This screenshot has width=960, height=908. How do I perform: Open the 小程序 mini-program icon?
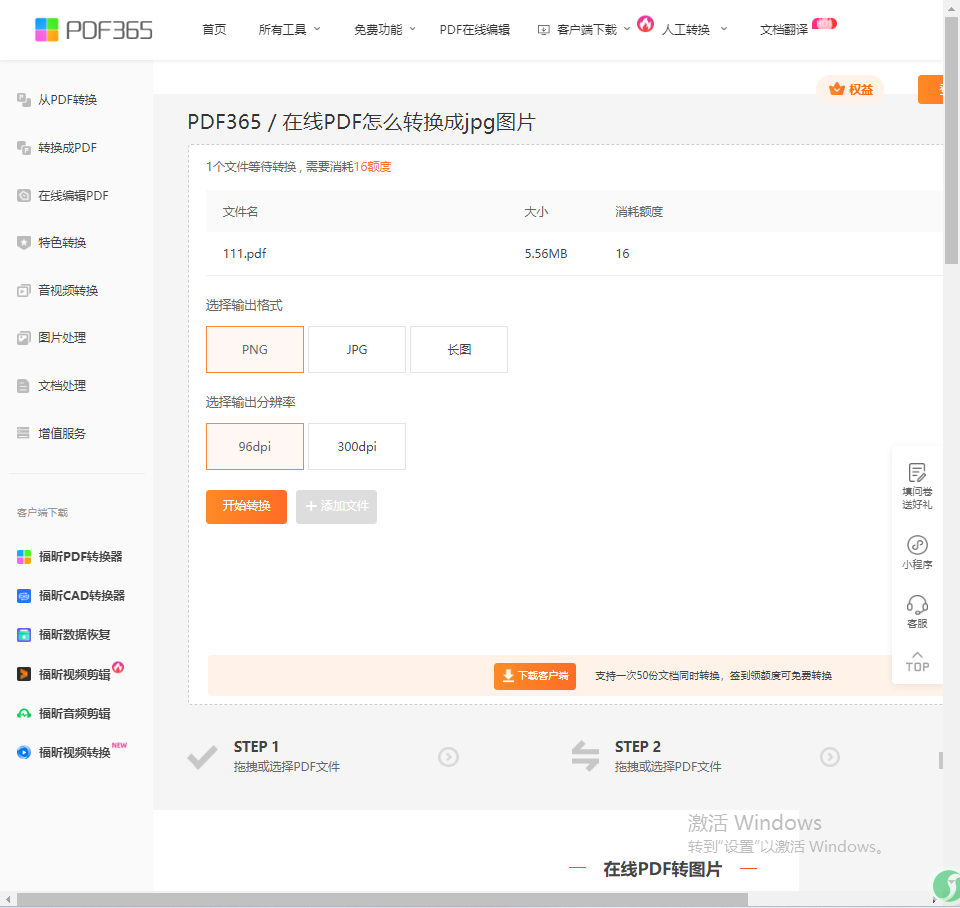pos(917,545)
